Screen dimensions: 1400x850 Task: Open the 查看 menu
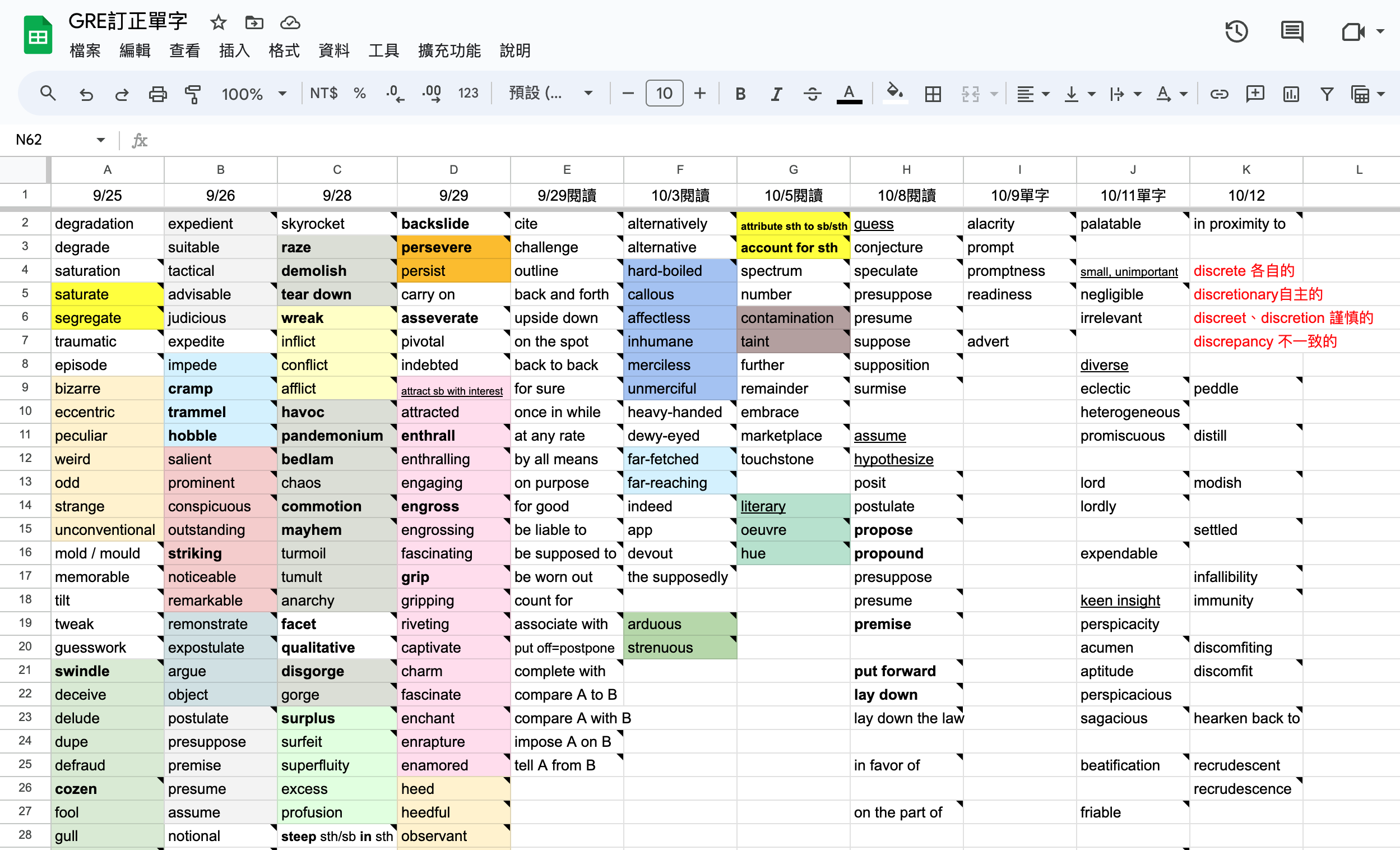(184, 50)
